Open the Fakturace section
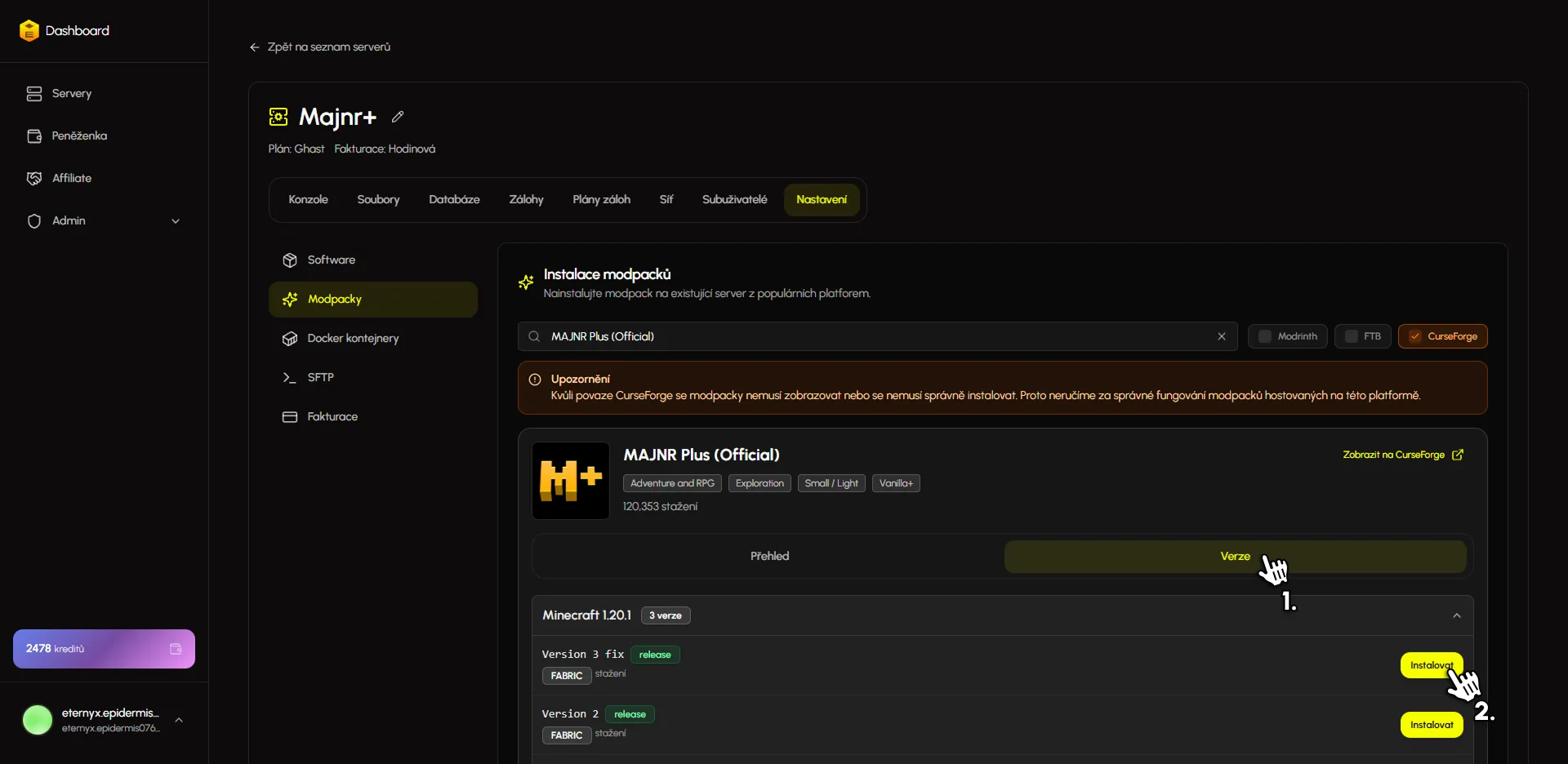Viewport: 1568px width, 764px height. 373,417
